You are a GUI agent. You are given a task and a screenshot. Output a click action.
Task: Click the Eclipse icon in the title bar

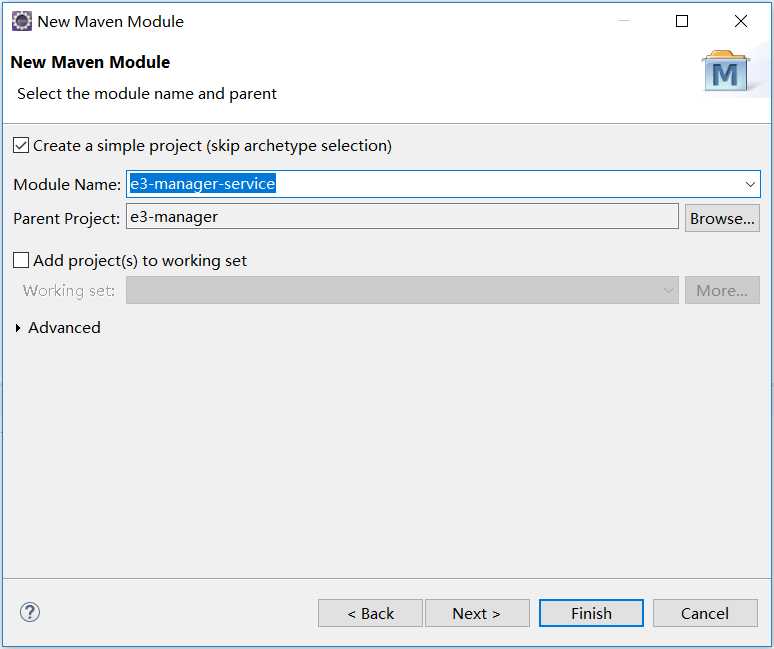(22, 21)
